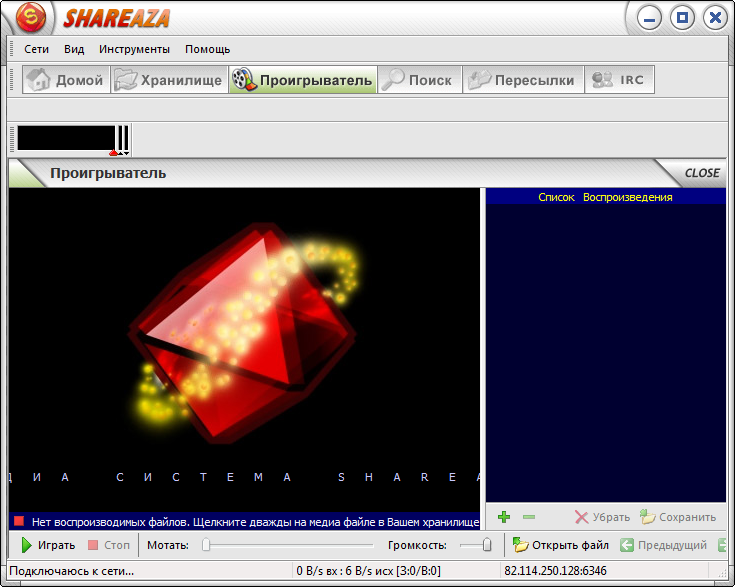Switch to the Пересылки tab
The width and height of the screenshot is (735, 587).
(x=523, y=80)
